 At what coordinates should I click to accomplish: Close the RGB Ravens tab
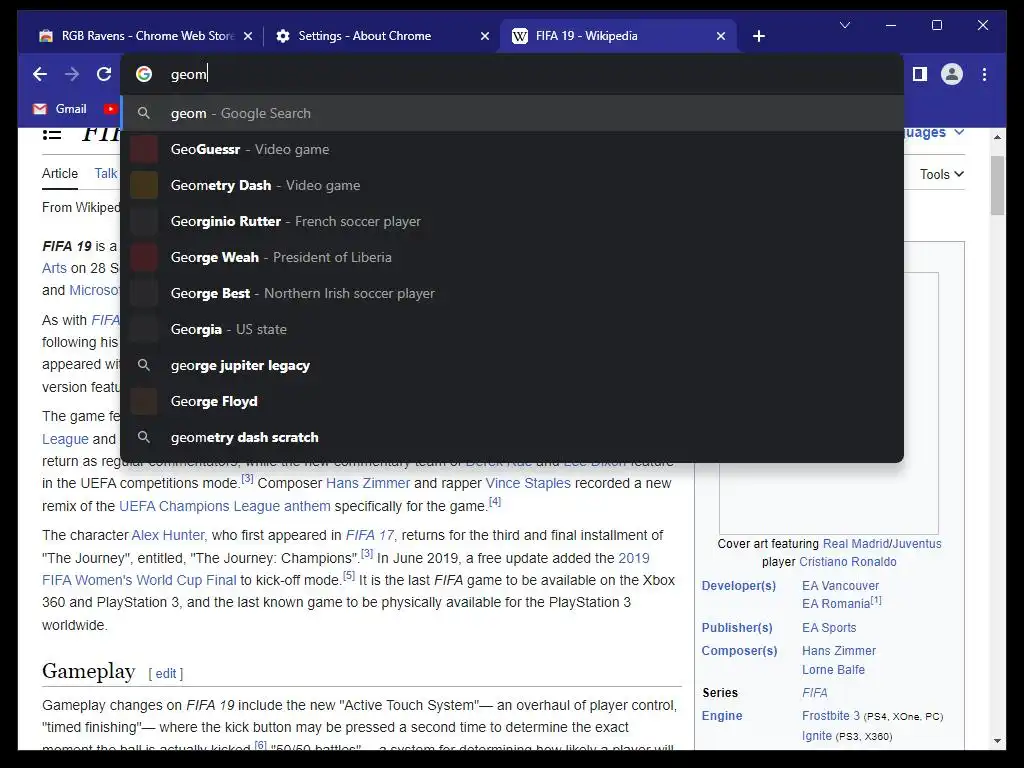coord(248,36)
